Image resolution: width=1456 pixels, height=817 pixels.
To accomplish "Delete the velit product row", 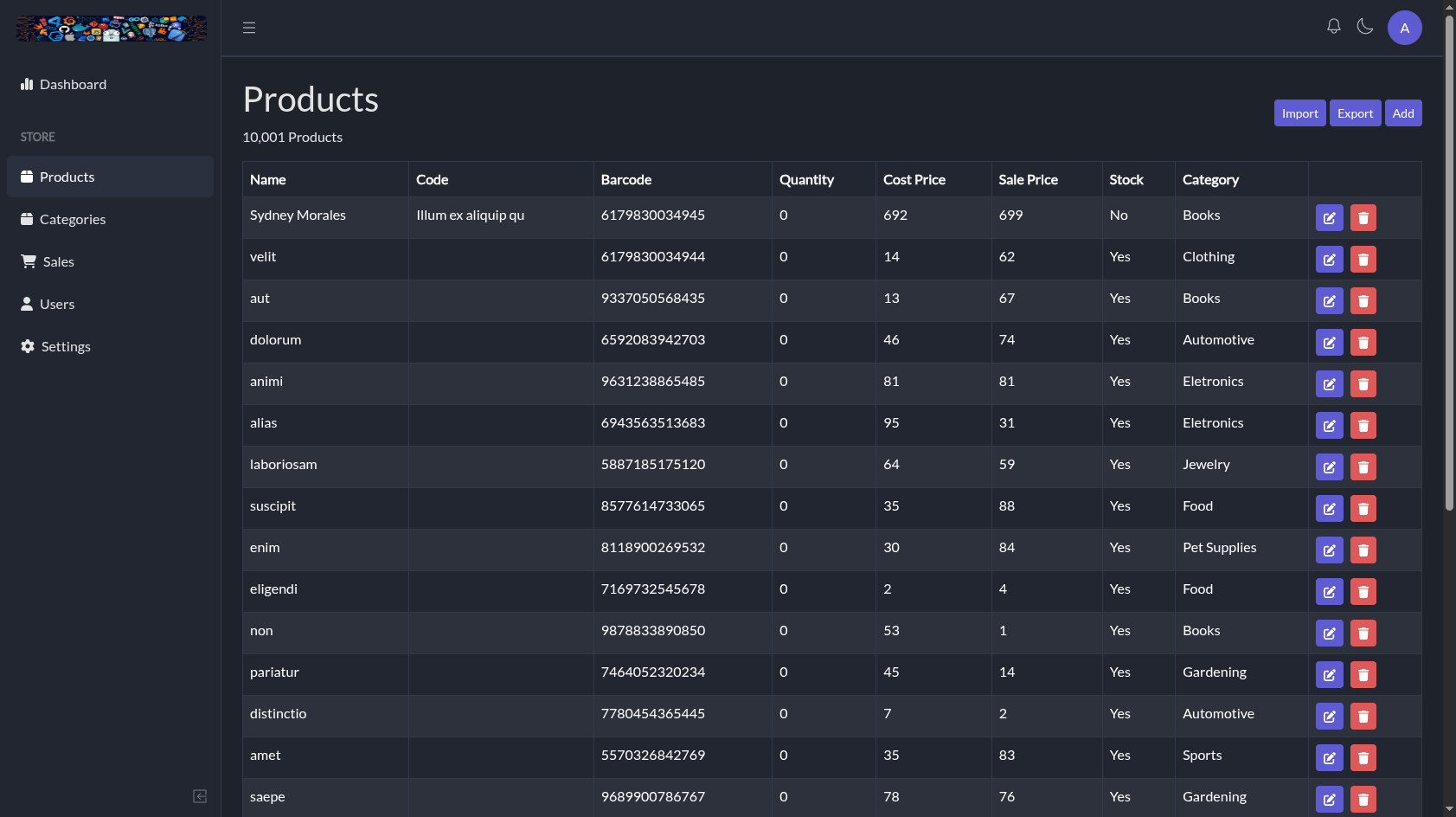I will click(x=1363, y=260).
